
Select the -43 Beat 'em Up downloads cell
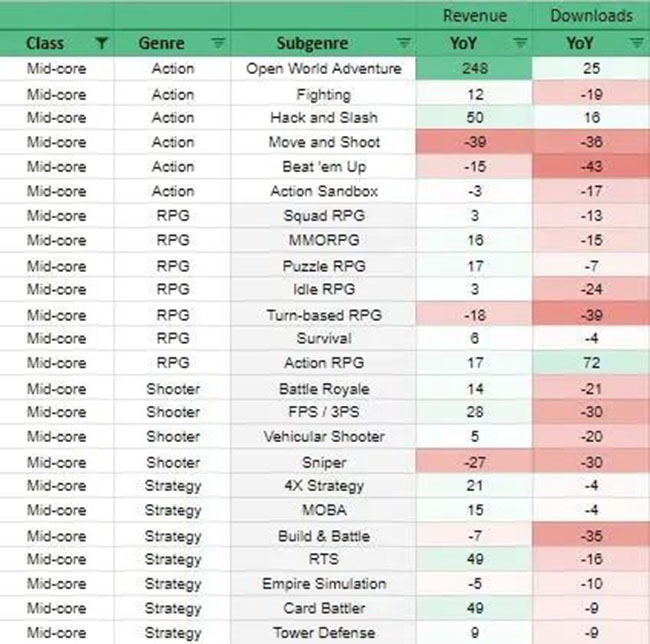coord(591,167)
